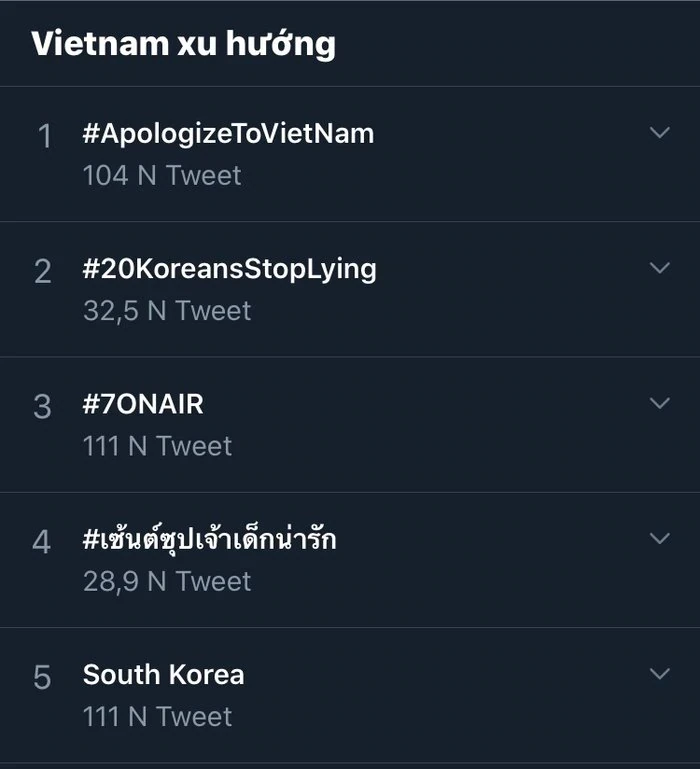Open the chevron beside the Thai hashtag trend
This screenshot has height=769, width=700.
tap(659, 538)
